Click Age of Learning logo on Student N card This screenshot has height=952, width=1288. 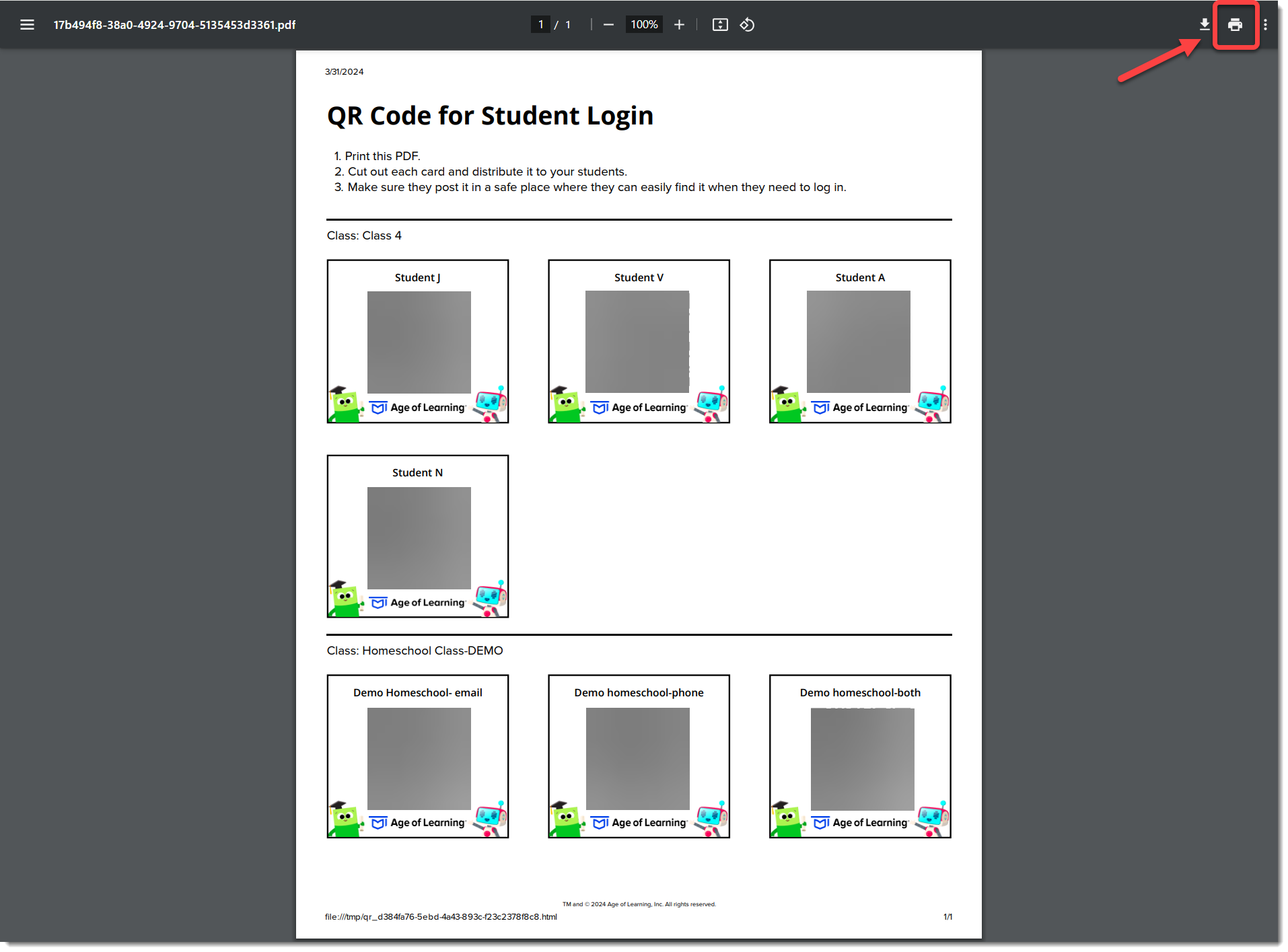tap(418, 603)
